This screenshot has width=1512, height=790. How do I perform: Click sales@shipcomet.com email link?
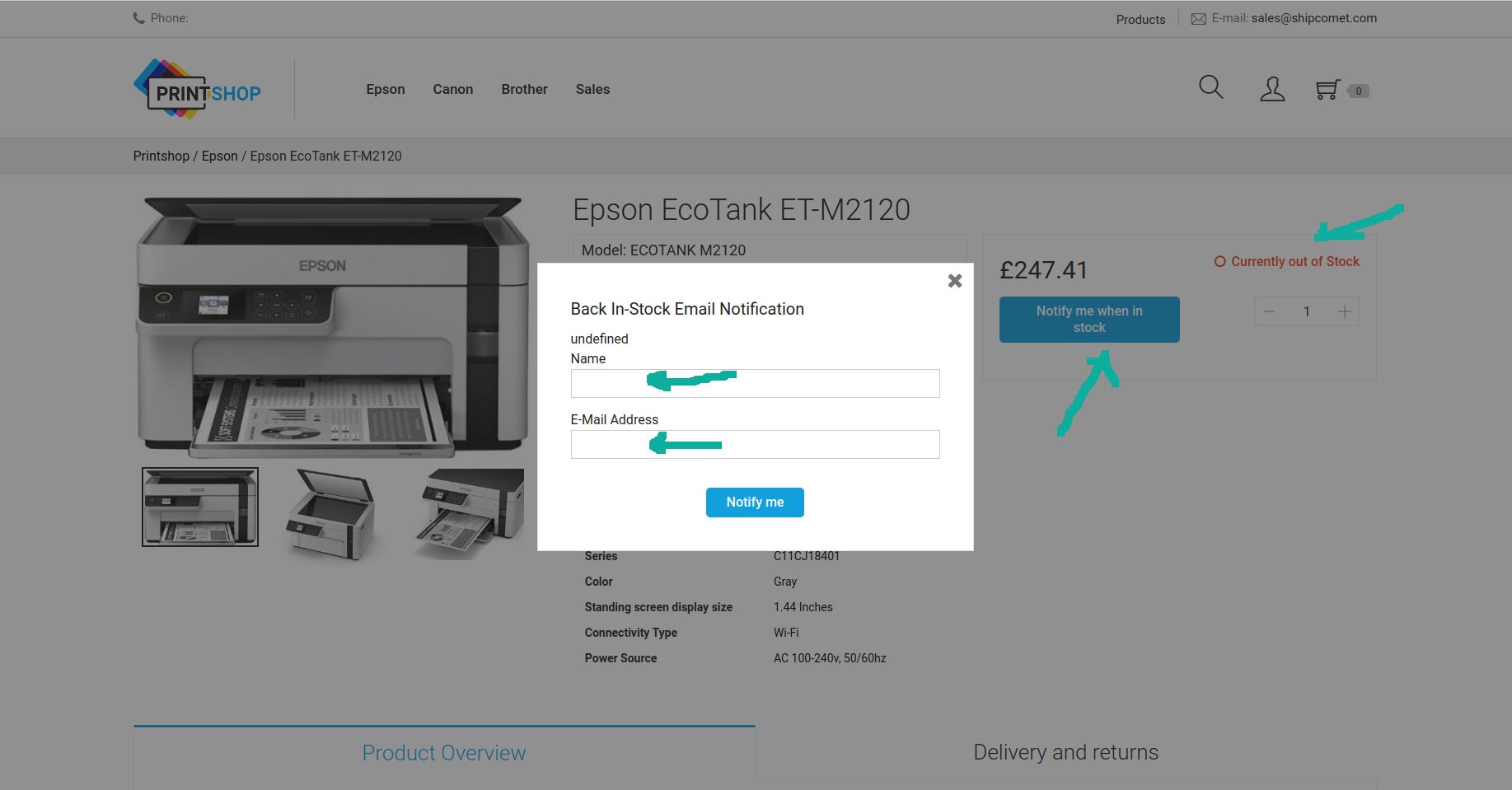pos(1314,18)
